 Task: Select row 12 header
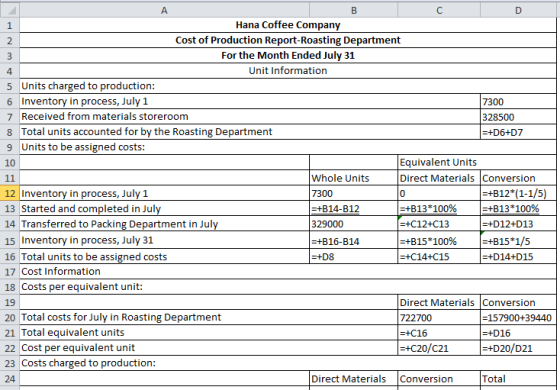(10, 193)
